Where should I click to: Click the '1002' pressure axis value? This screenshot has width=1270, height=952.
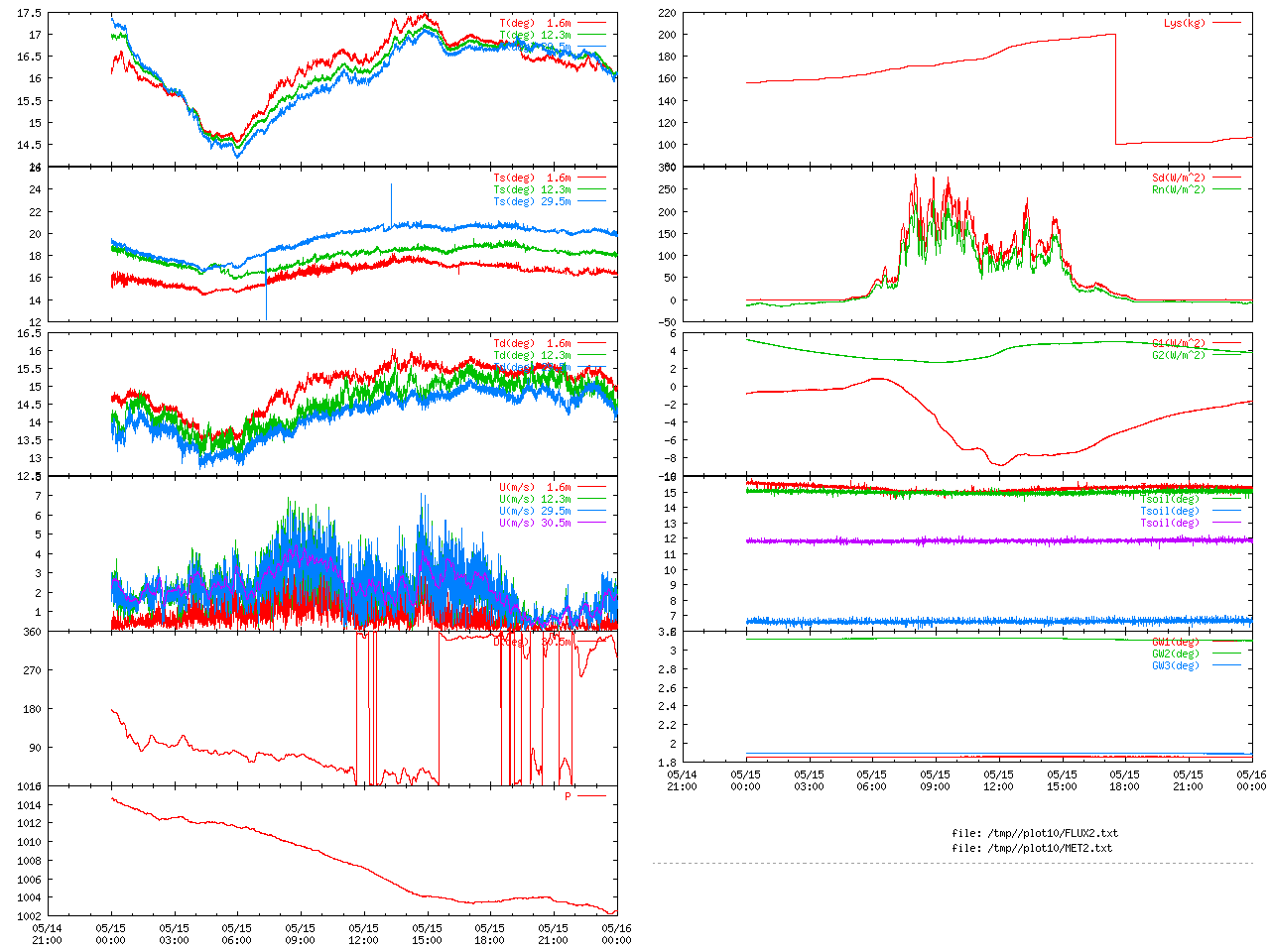coord(30,916)
